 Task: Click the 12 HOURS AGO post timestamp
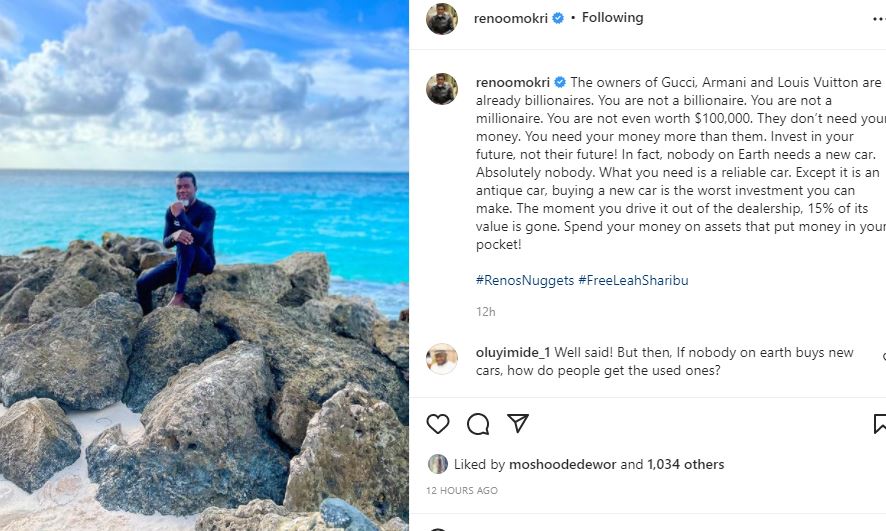(x=462, y=491)
